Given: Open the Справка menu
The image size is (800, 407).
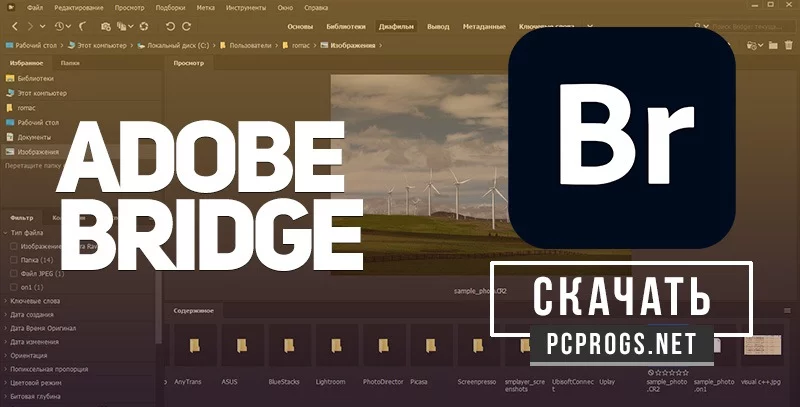Looking at the screenshot, I should coord(316,8).
